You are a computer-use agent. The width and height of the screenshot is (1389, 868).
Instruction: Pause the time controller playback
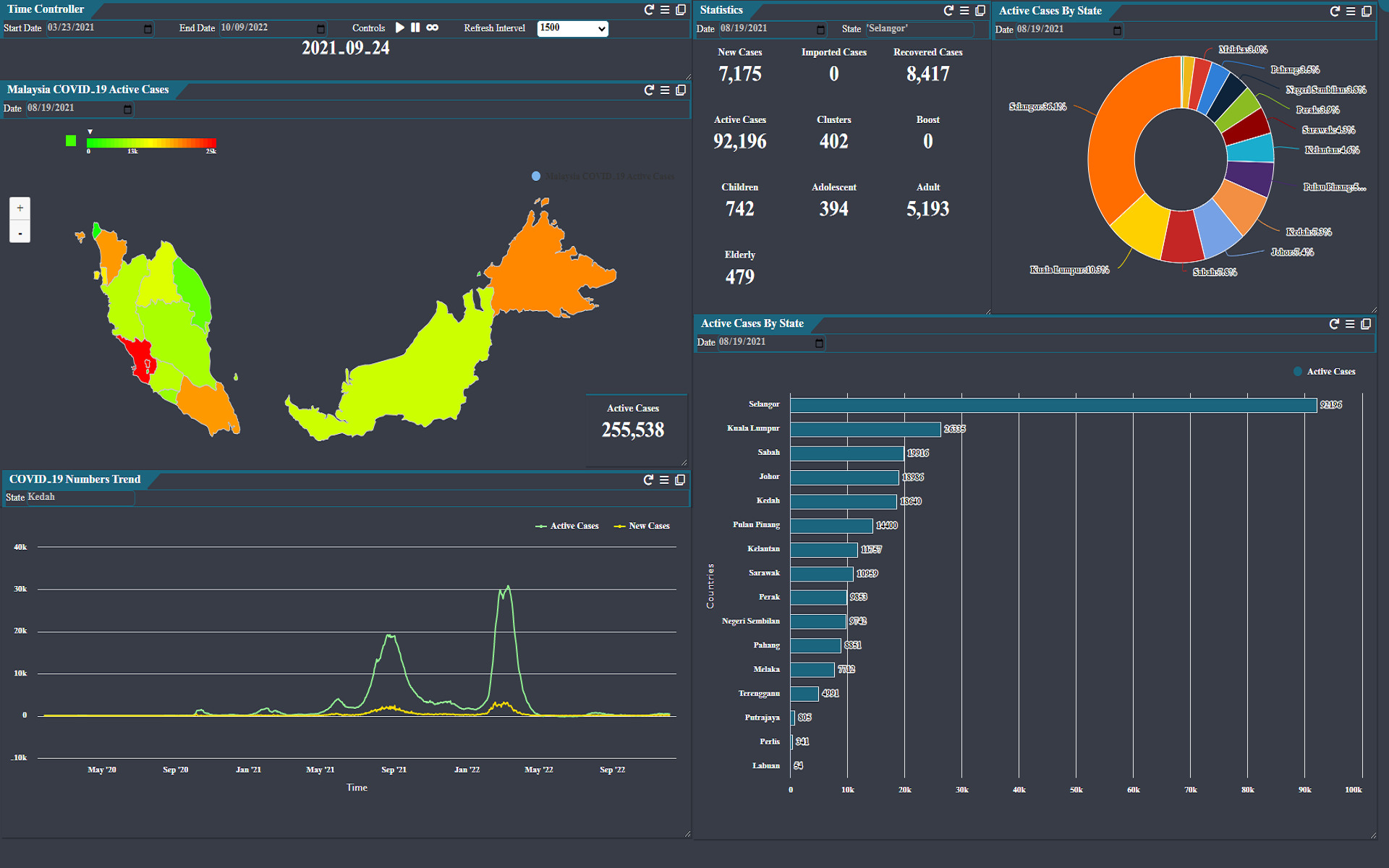click(415, 27)
